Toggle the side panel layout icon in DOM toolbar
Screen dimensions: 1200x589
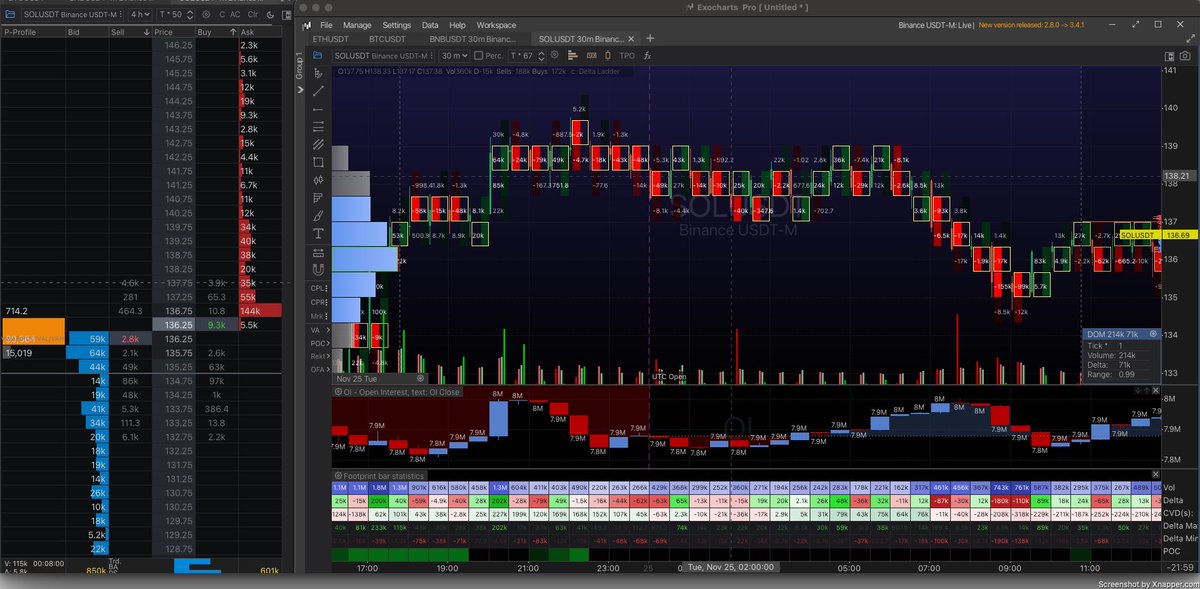pyautogui.click(x=286, y=15)
